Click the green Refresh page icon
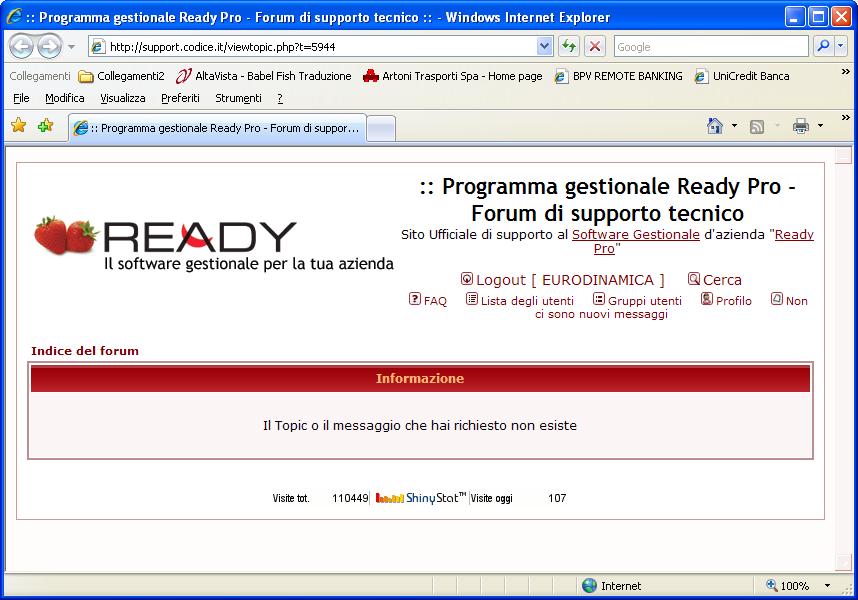The width and height of the screenshot is (858, 600). tap(569, 46)
